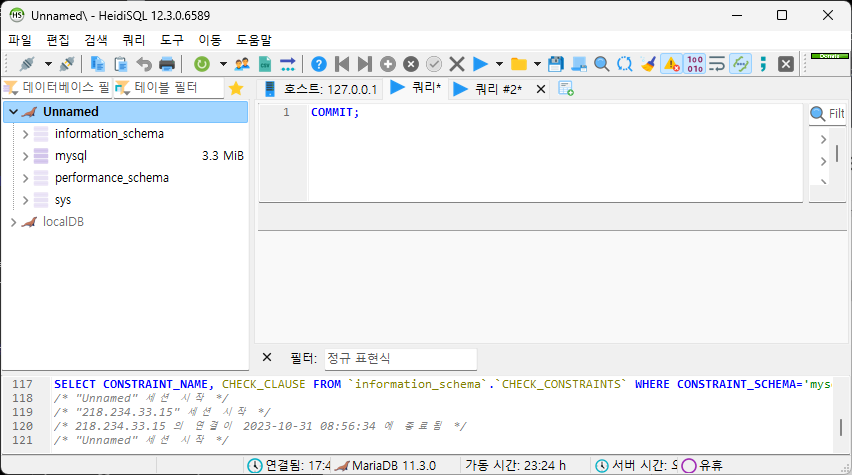Screen dimensions: 852x475
Task: Click the save floppy disk icon
Action: (x=555, y=64)
